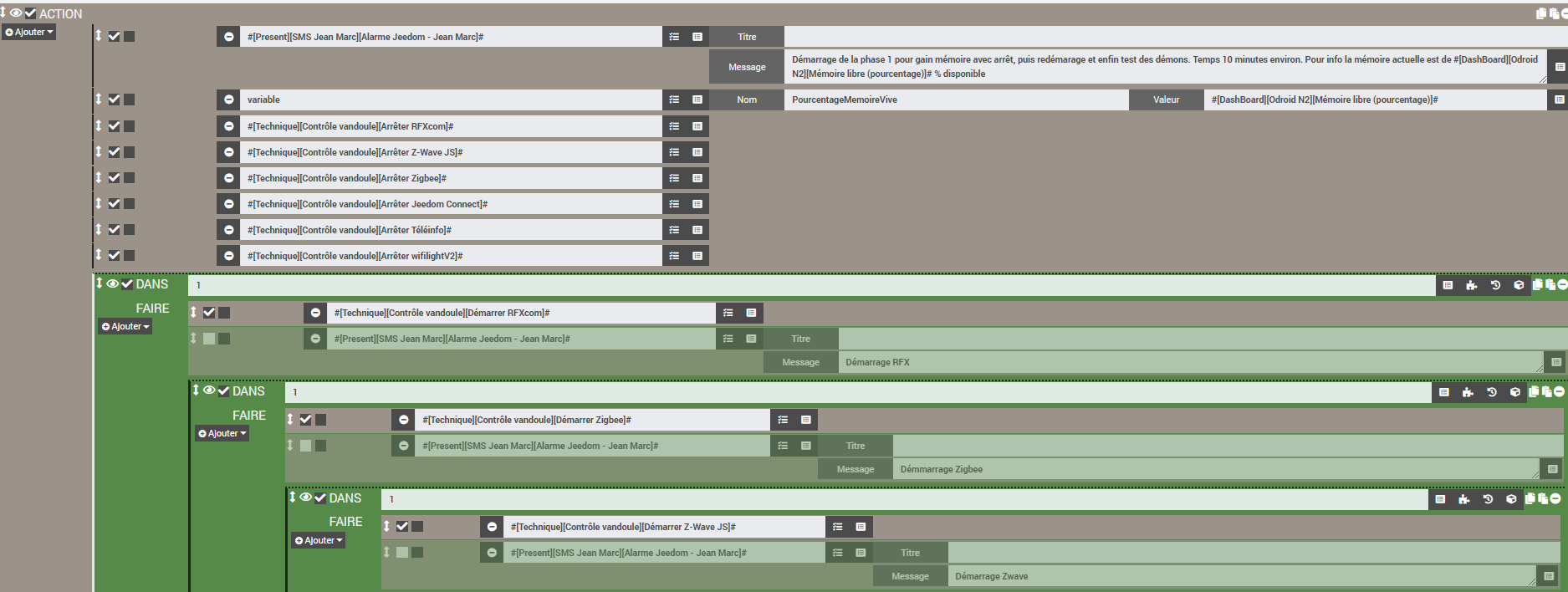Image resolution: width=1568 pixels, height=592 pixels.
Task: Delete the Arrêter Z-Wave JS action
Action: (228, 152)
